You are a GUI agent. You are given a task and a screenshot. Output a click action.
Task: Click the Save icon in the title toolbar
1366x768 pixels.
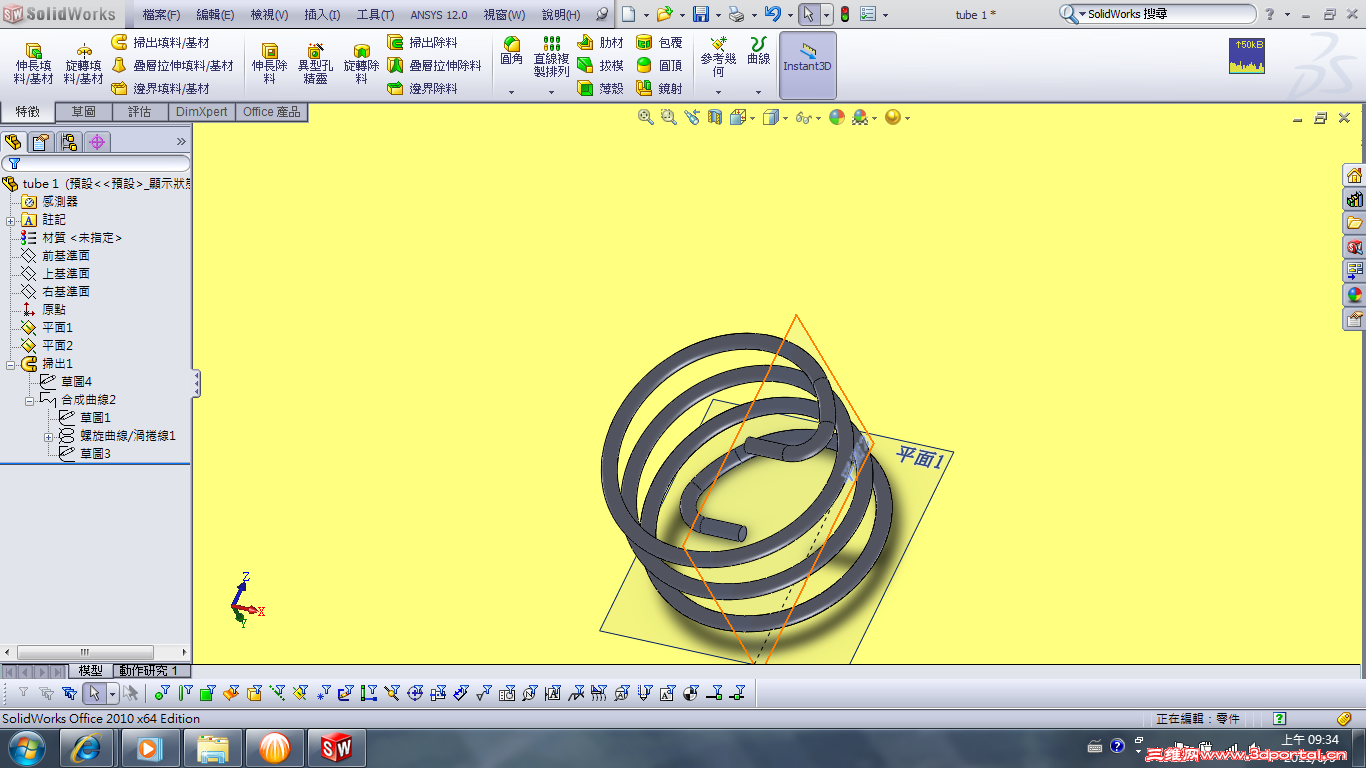click(x=701, y=14)
